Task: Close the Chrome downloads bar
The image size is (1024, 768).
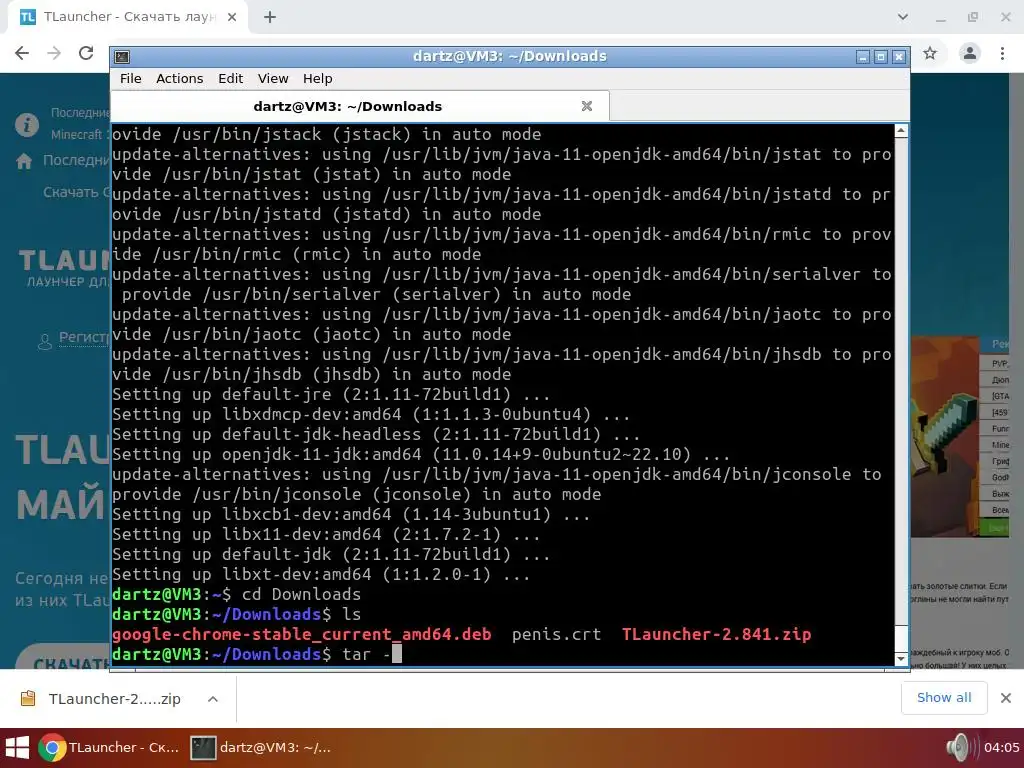Action: 1006,698
